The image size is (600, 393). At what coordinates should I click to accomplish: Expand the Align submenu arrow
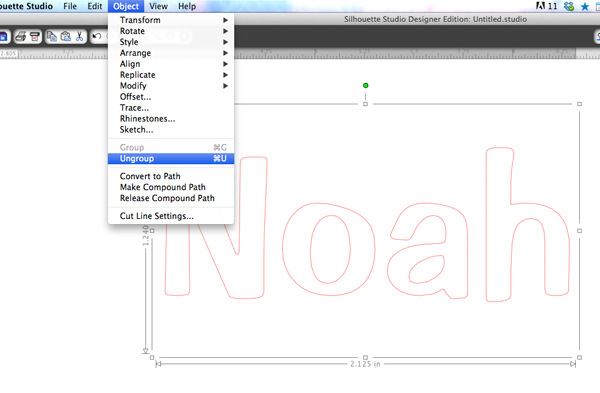point(225,64)
